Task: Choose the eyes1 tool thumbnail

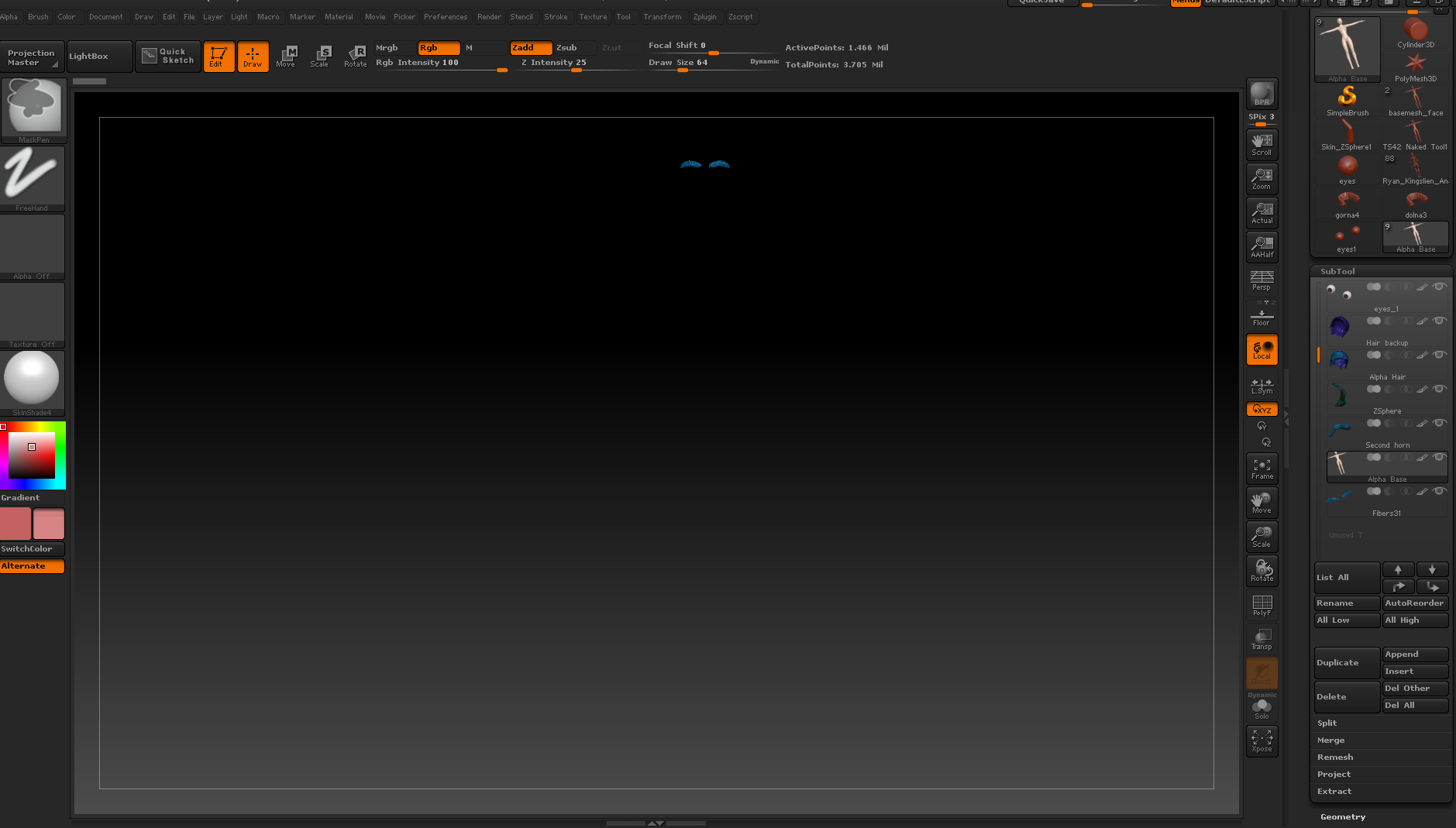Action: pyautogui.click(x=1348, y=237)
